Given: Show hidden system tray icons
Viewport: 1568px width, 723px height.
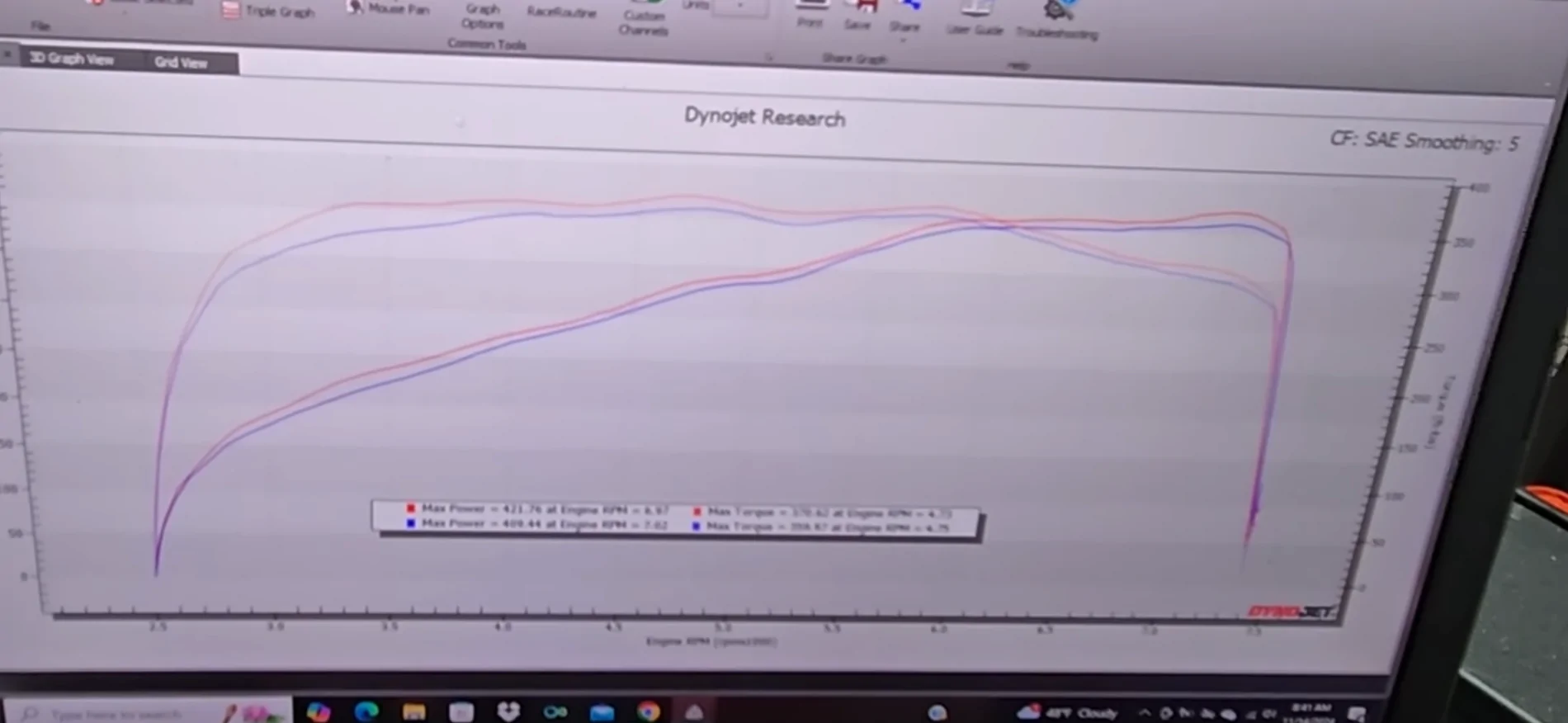Looking at the screenshot, I should click(1145, 712).
